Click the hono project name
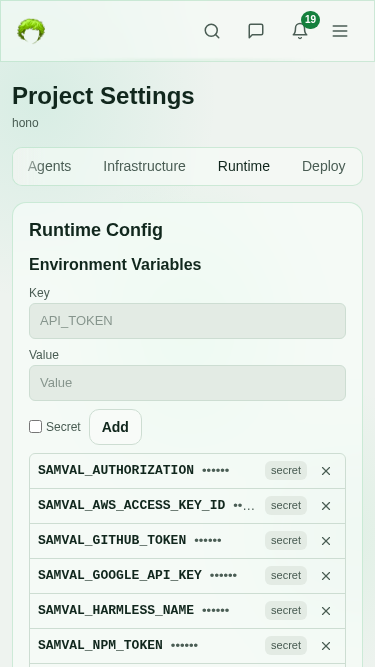The image size is (375, 667). click(25, 123)
